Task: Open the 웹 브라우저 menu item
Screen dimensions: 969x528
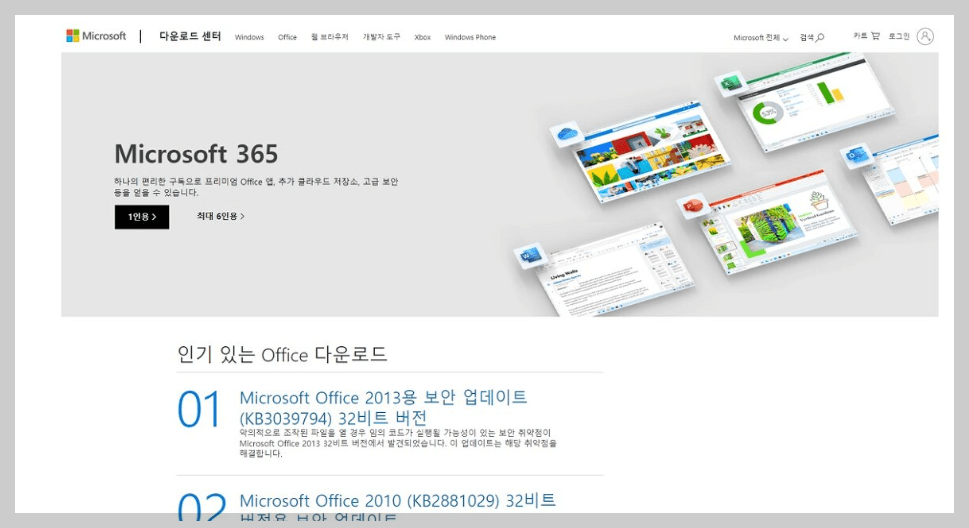Action: click(x=329, y=37)
